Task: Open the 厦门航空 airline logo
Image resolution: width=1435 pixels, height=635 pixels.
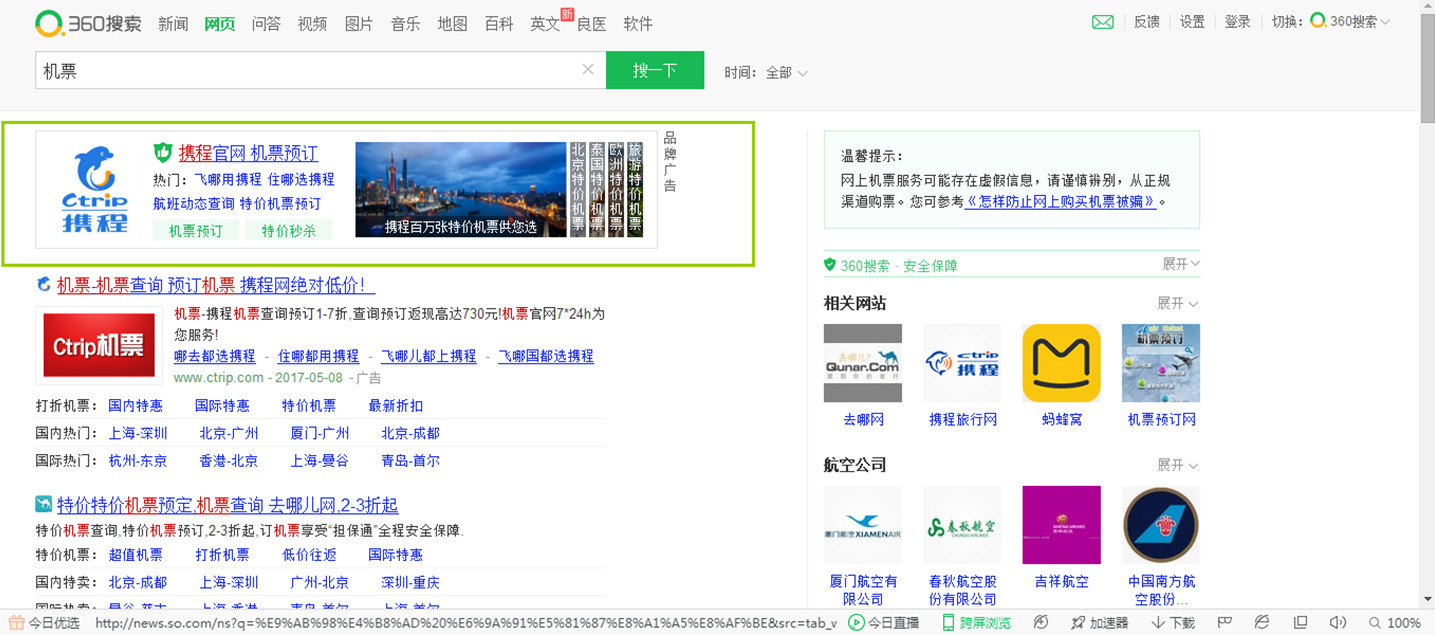Action: [862, 525]
